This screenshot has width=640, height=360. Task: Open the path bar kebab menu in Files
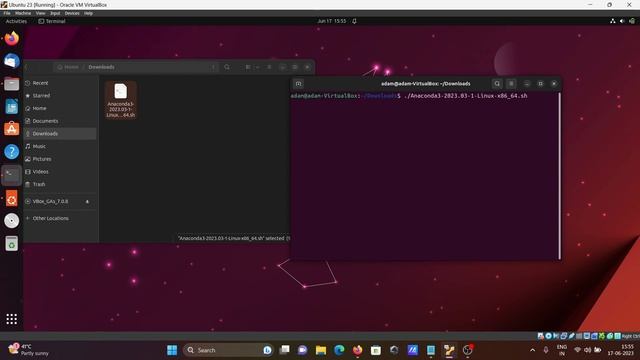click(213, 67)
